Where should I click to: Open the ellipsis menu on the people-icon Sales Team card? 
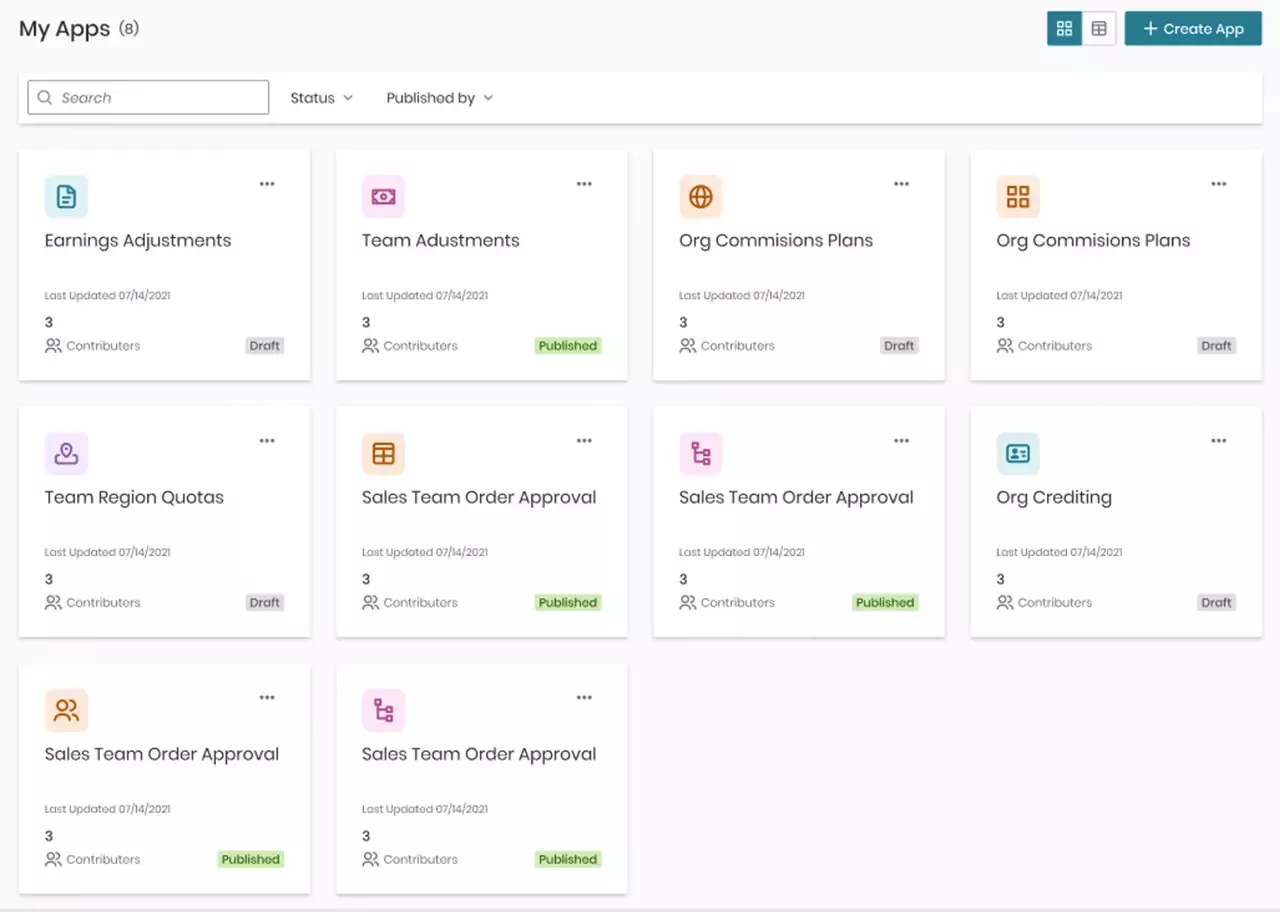point(267,698)
